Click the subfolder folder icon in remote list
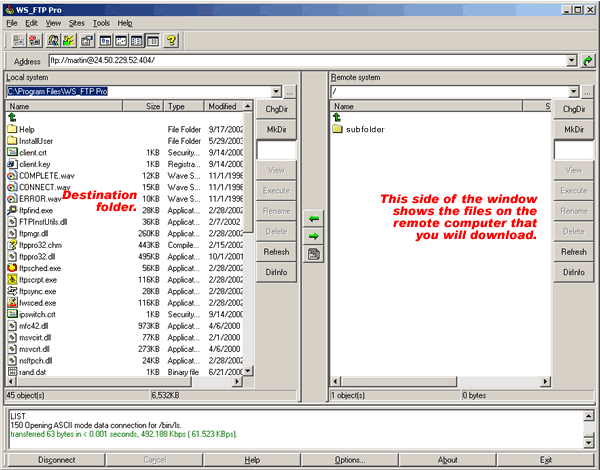The image size is (600, 470). pos(337,129)
